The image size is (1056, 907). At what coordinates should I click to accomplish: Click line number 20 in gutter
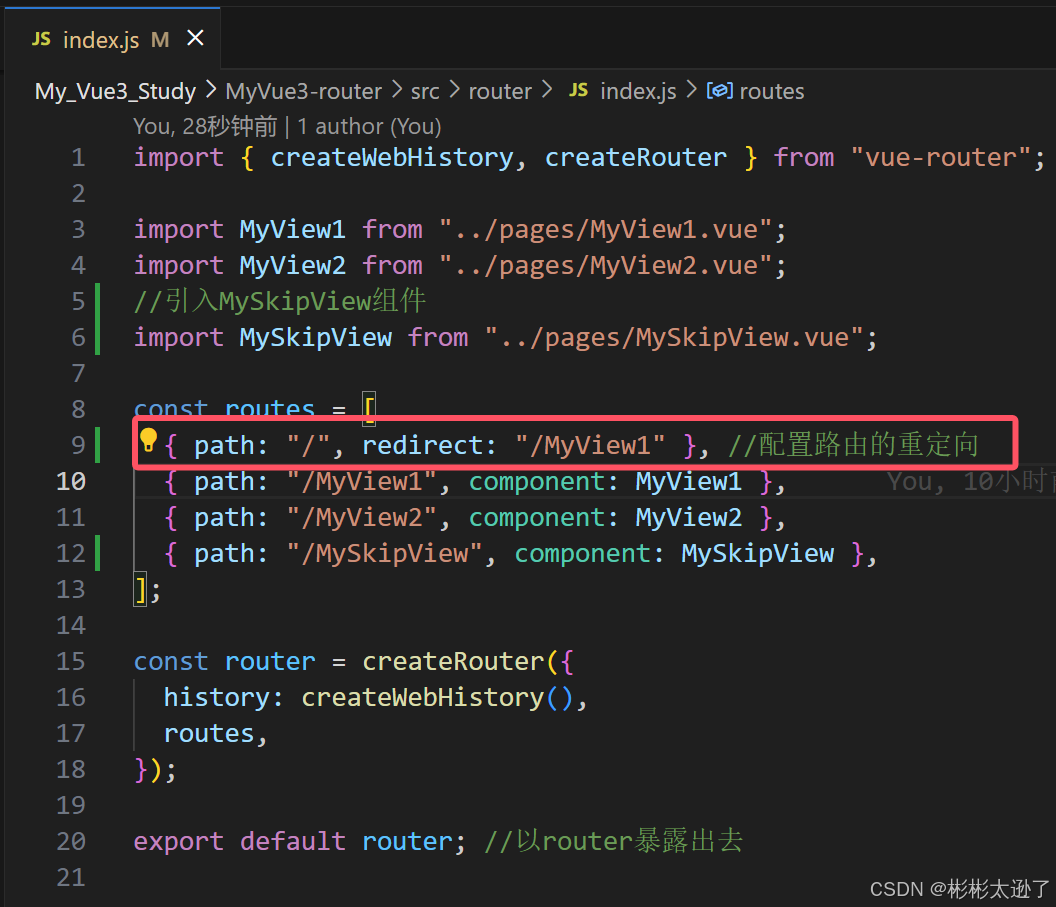71,841
